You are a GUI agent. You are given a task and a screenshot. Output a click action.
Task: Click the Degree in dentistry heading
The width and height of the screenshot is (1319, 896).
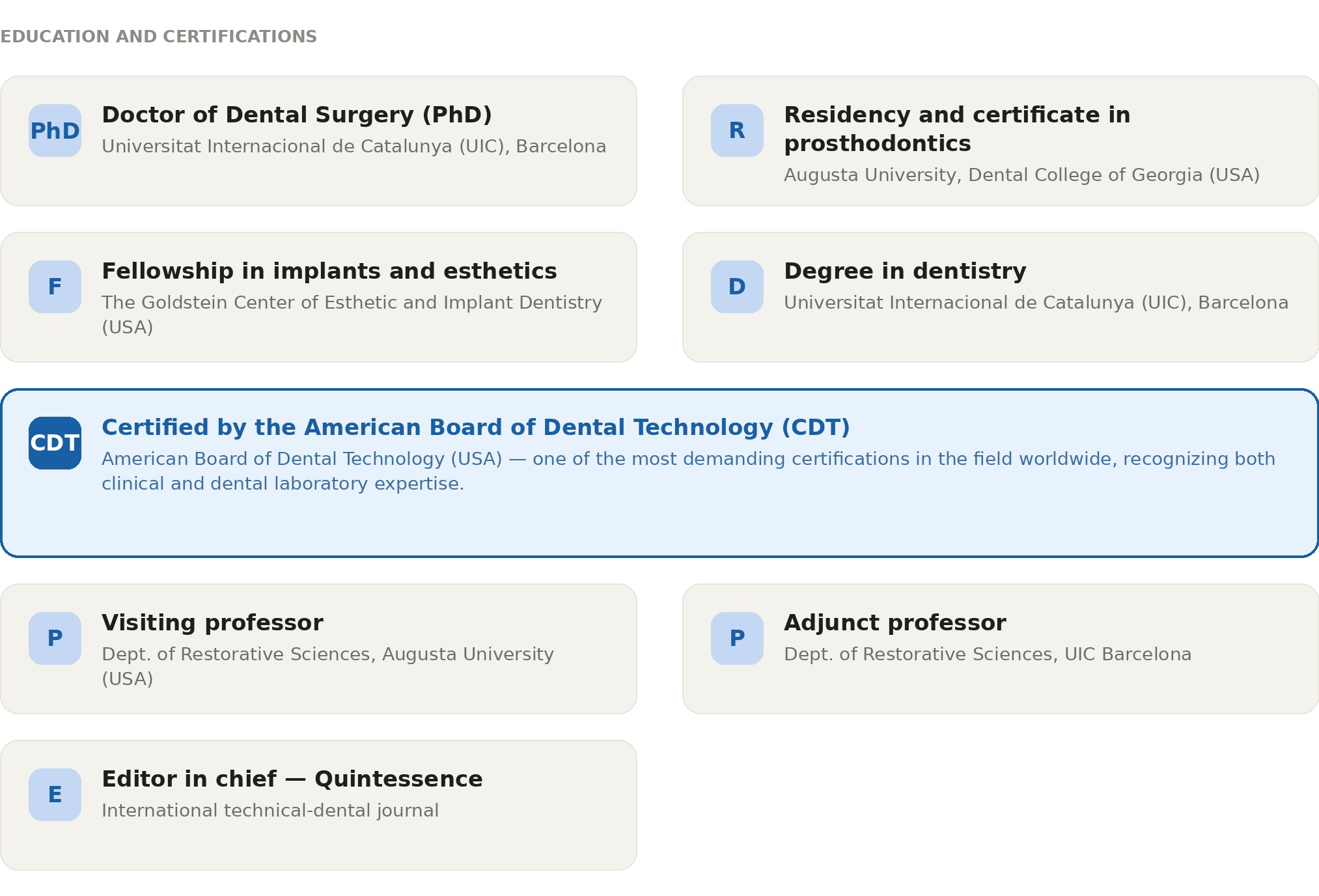pos(905,271)
